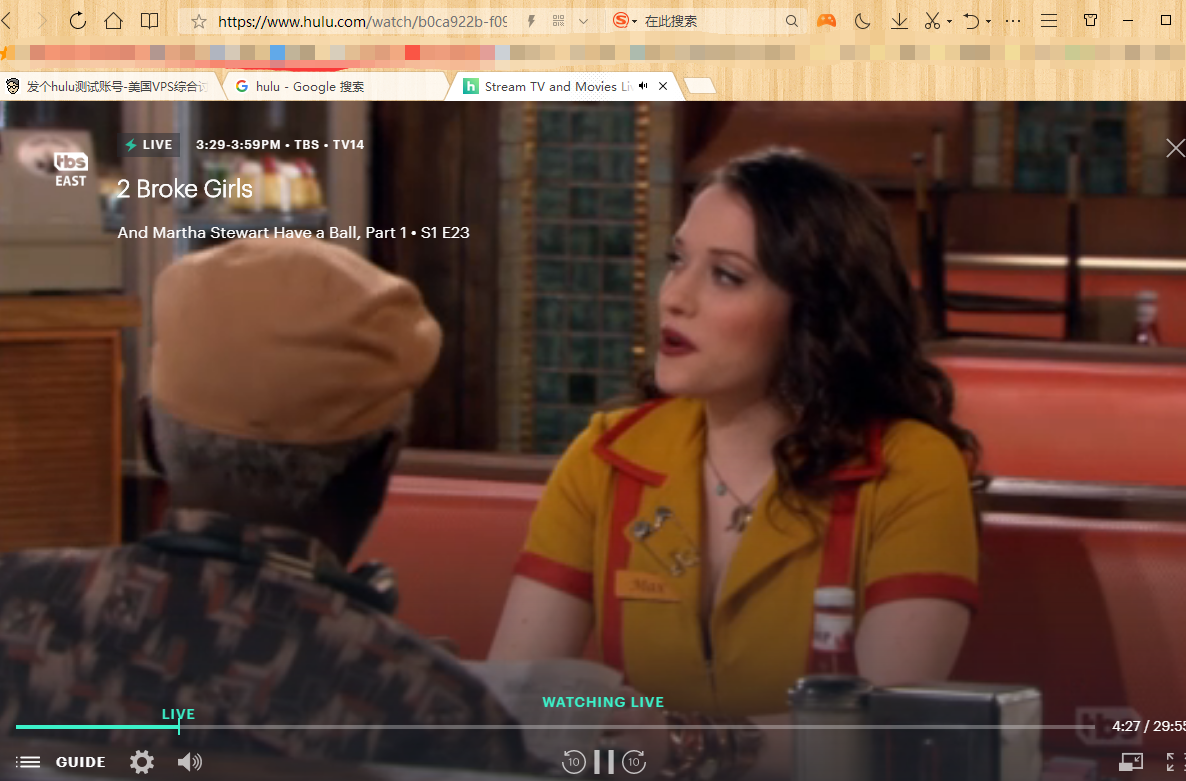Switch to mini player view
This screenshot has height=781, width=1186.
coord(1131,761)
